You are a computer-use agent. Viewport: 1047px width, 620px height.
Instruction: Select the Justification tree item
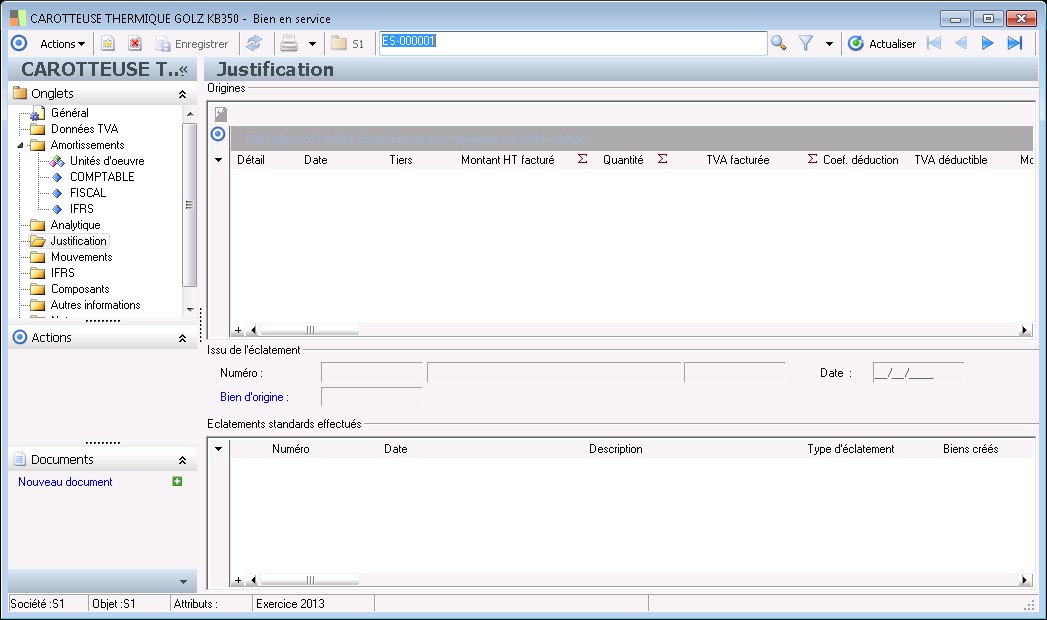pos(78,241)
